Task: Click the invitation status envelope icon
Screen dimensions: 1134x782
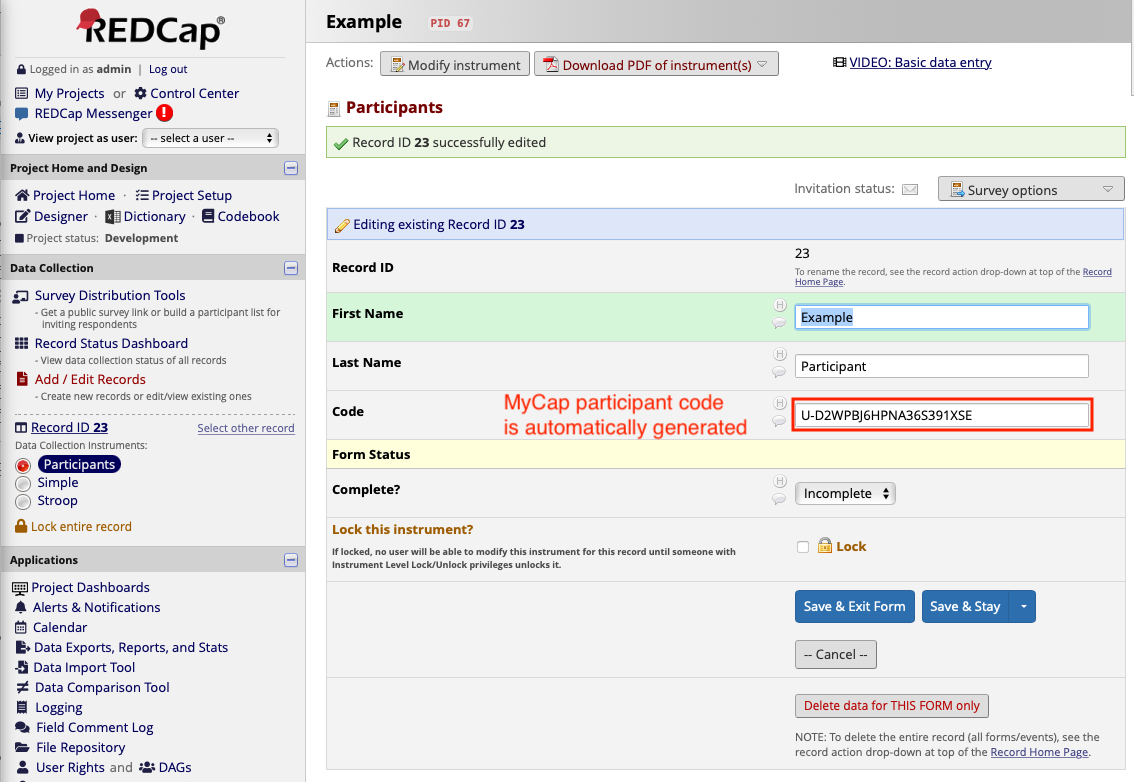Action: (910, 188)
